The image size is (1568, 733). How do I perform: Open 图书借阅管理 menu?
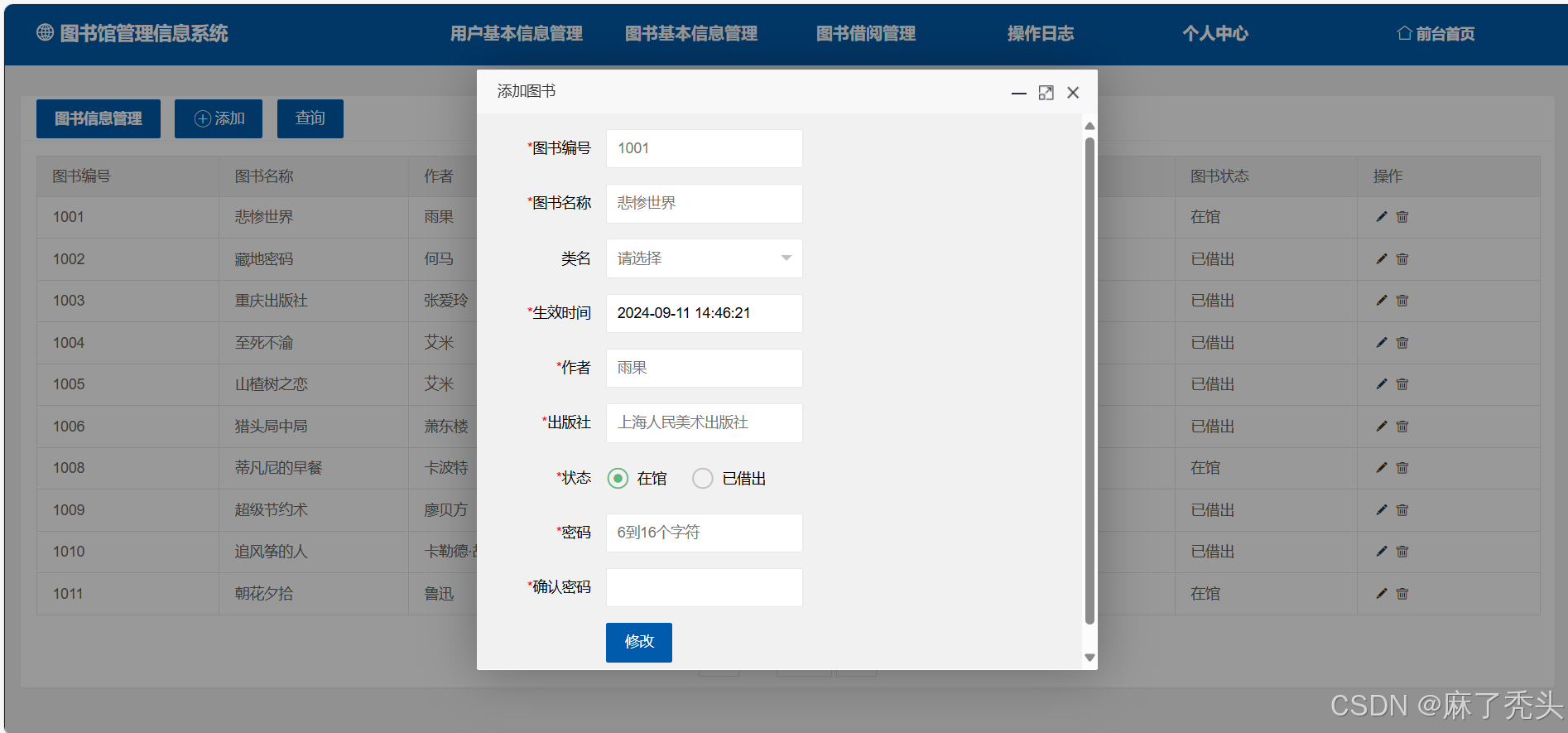tap(866, 33)
